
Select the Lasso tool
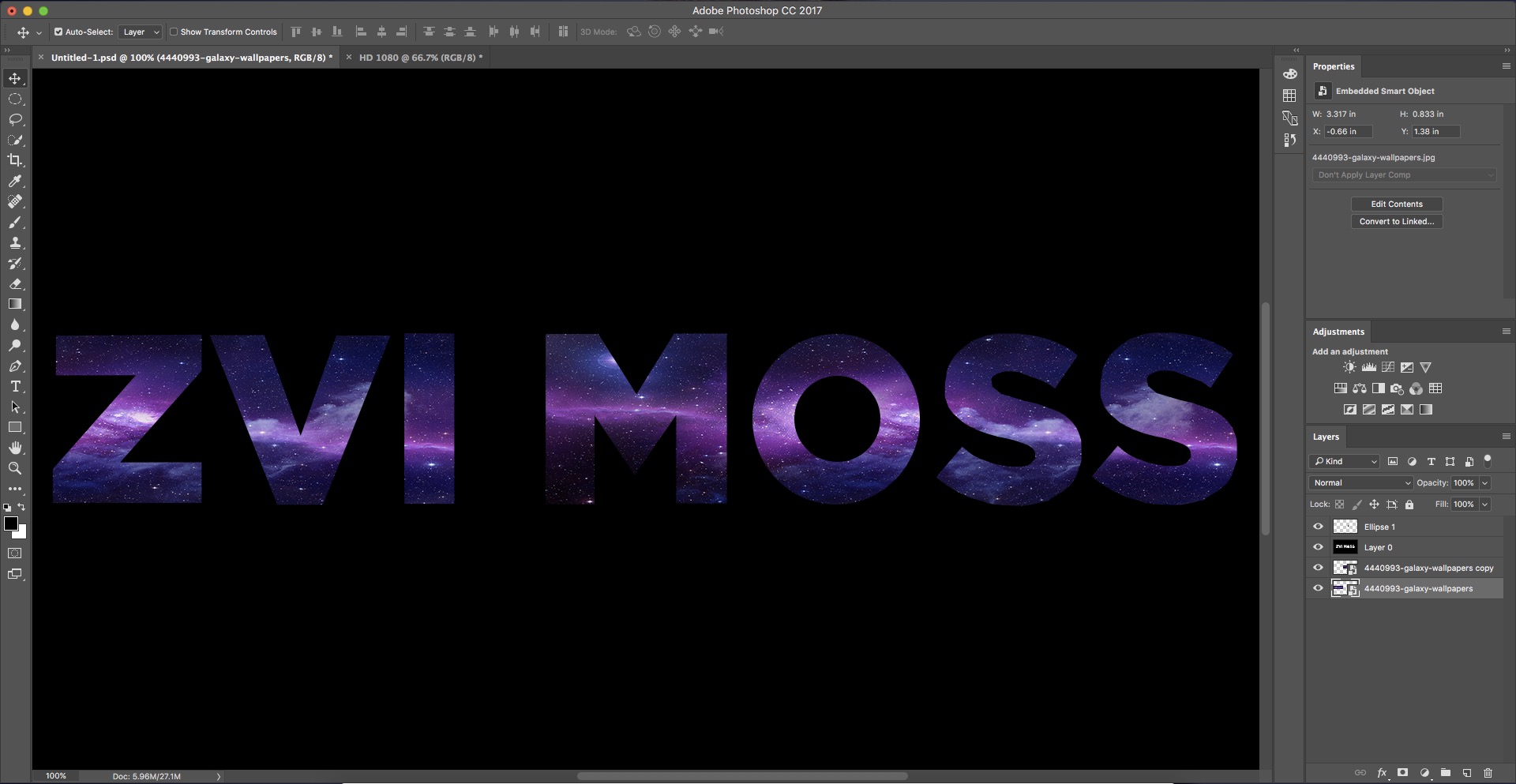[x=15, y=119]
